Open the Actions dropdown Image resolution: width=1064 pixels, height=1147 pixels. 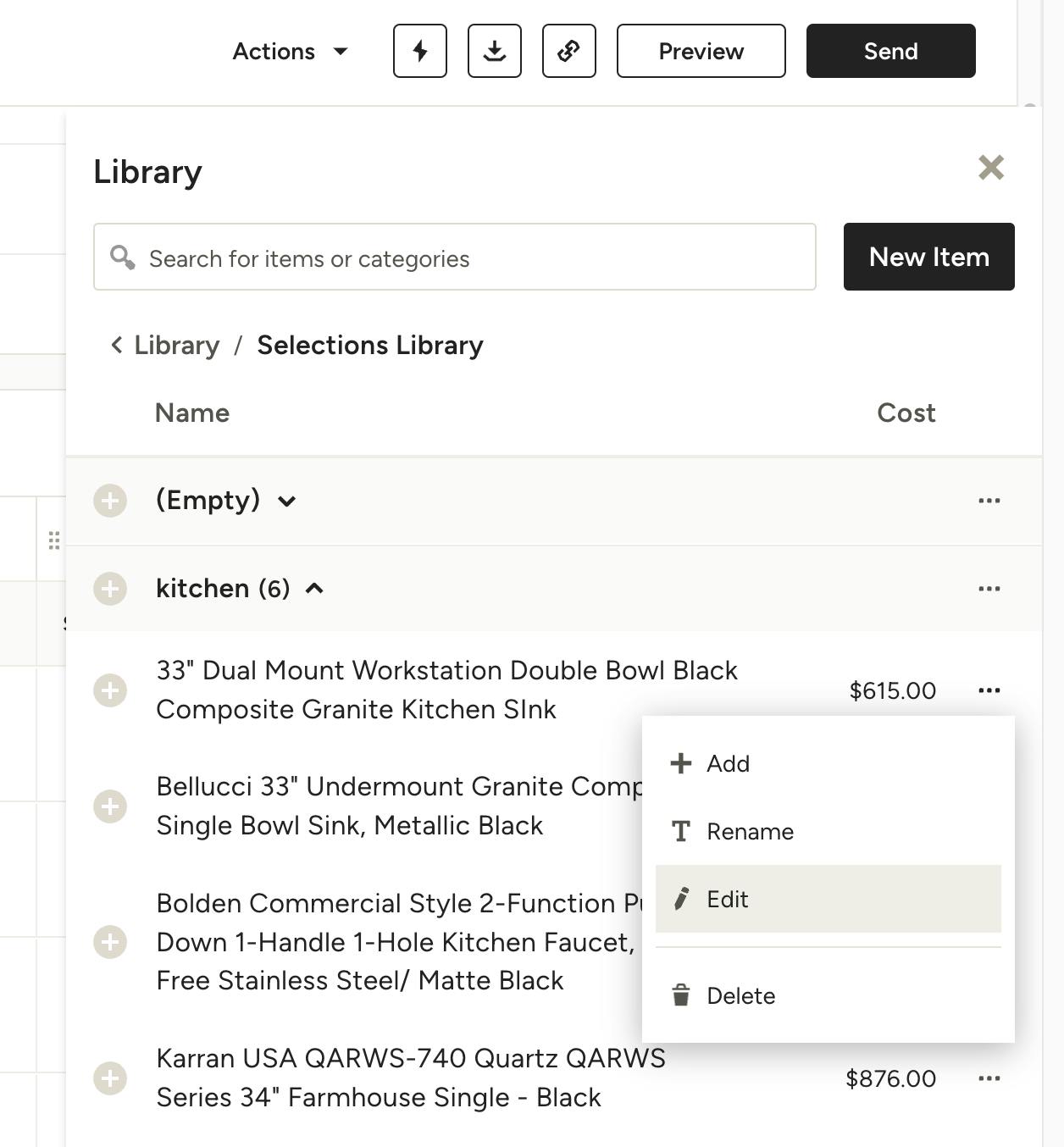pyautogui.click(x=290, y=51)
